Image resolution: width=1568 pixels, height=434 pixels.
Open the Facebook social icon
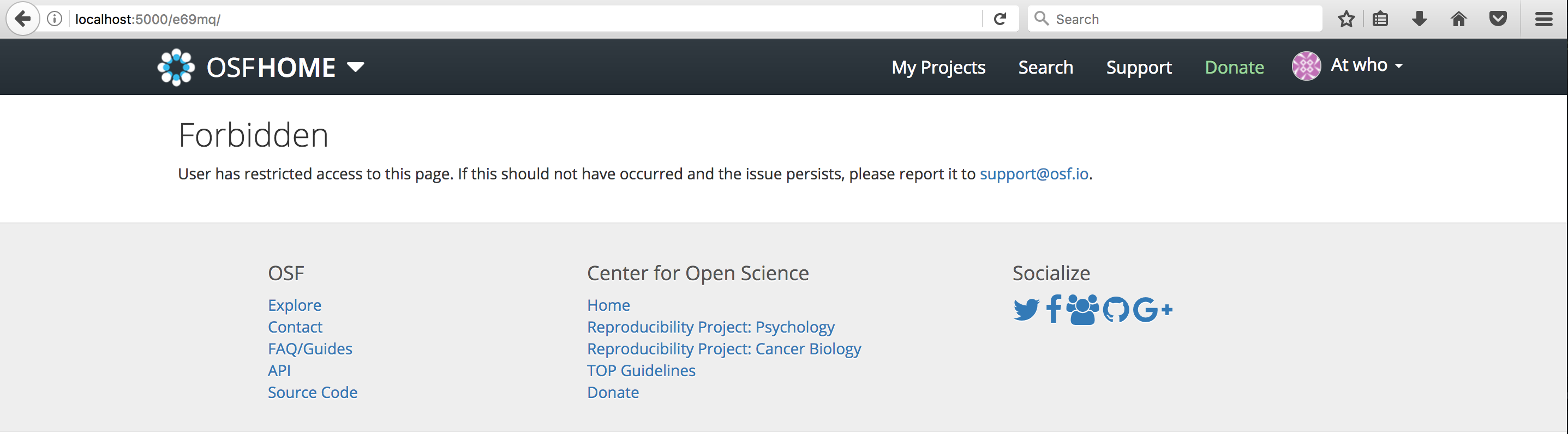click(1054, 309)
